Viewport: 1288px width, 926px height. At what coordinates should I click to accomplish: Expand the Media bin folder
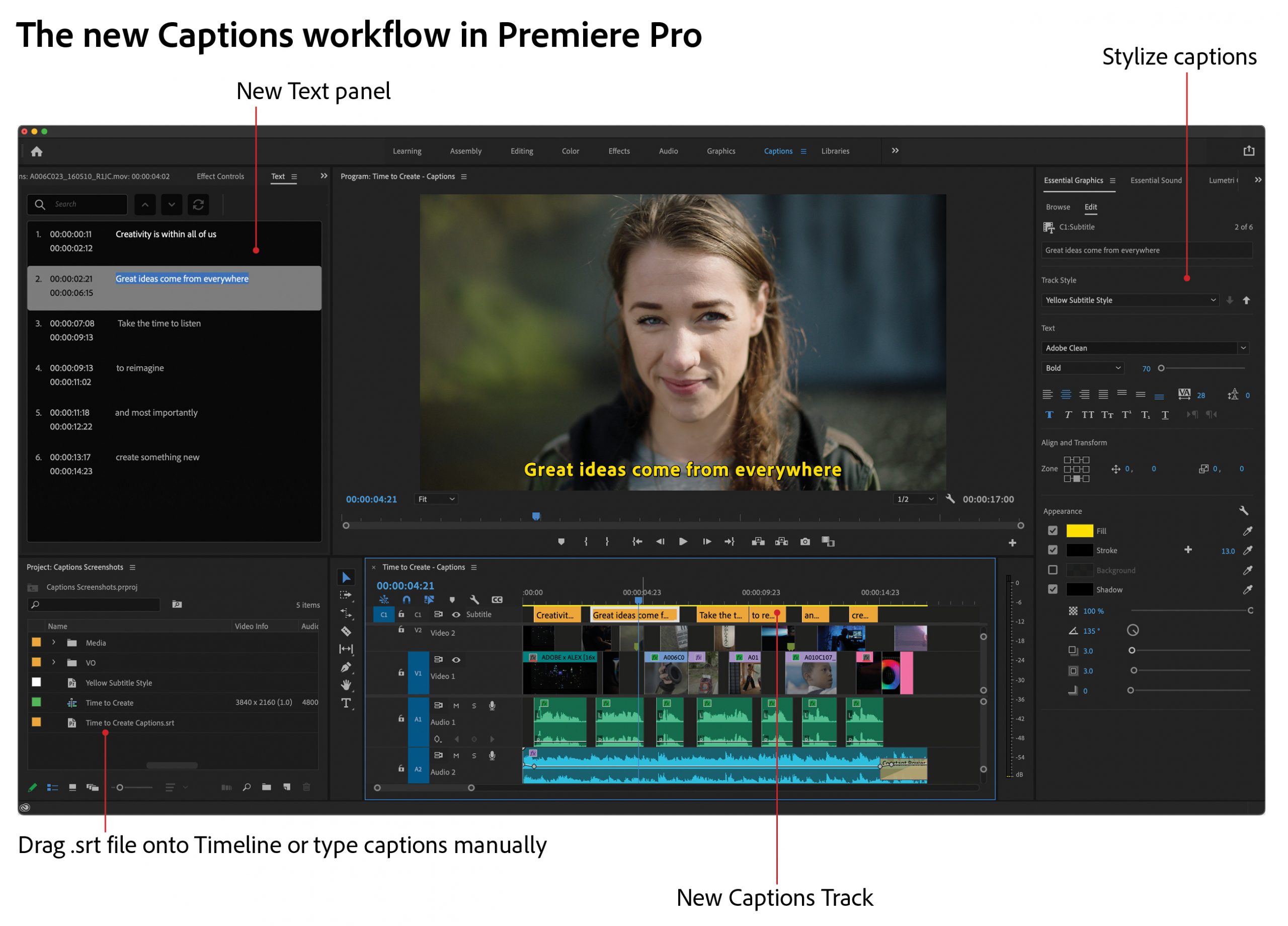pyautogui.click(x=54, y=643)
